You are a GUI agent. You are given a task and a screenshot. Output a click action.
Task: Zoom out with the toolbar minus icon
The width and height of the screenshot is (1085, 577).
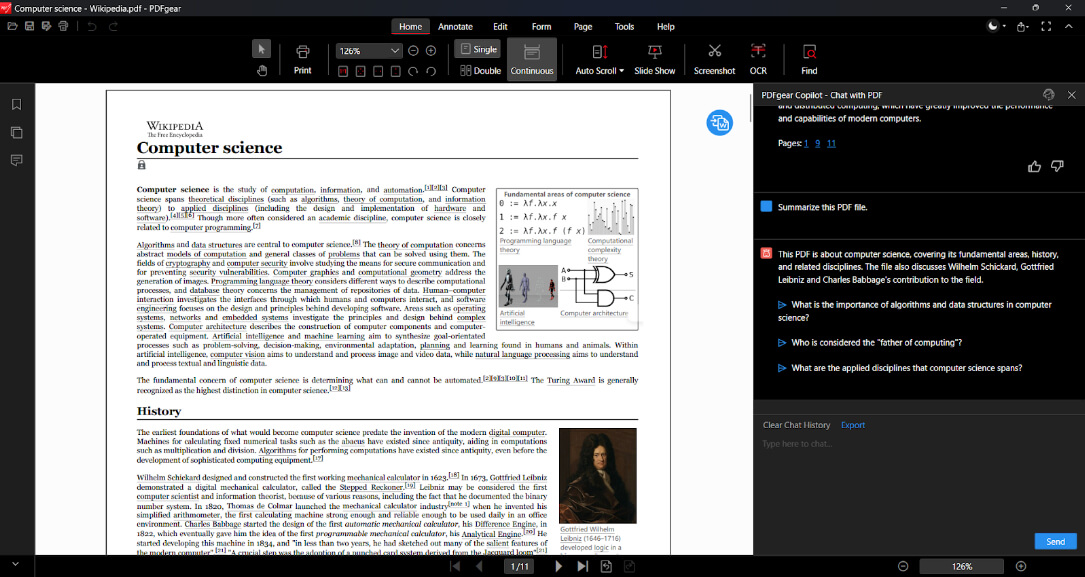point(413,51)
